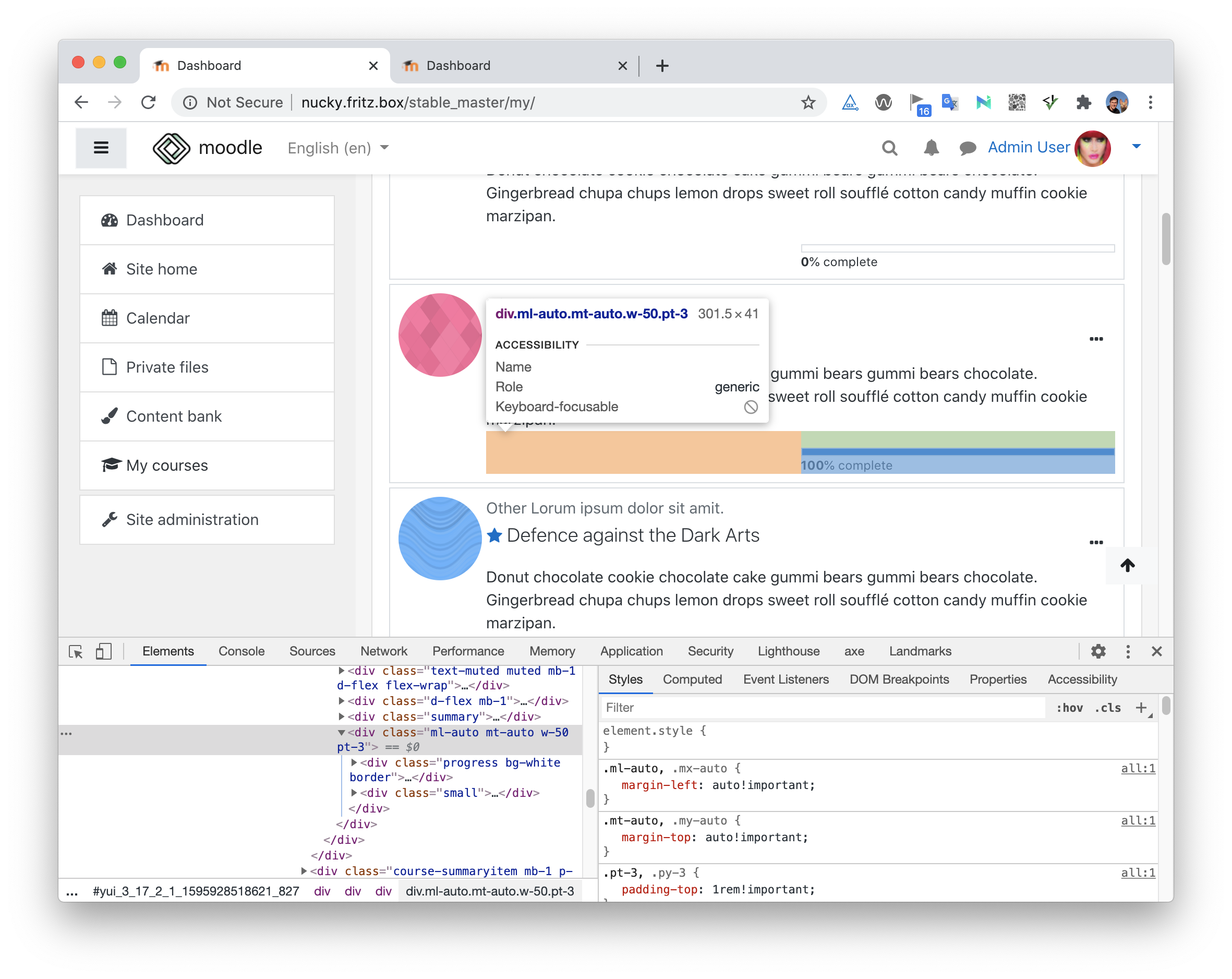The image size is (1232, 979).
Task: Click the 0% complete progress bar
Action: [957, 248]
